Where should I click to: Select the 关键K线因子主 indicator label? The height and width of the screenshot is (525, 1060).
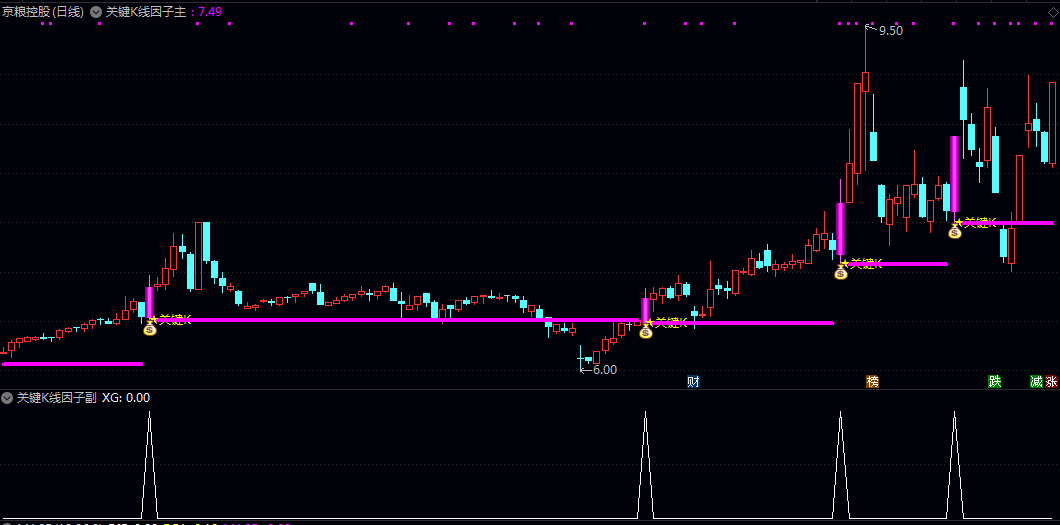click(146, 11)
